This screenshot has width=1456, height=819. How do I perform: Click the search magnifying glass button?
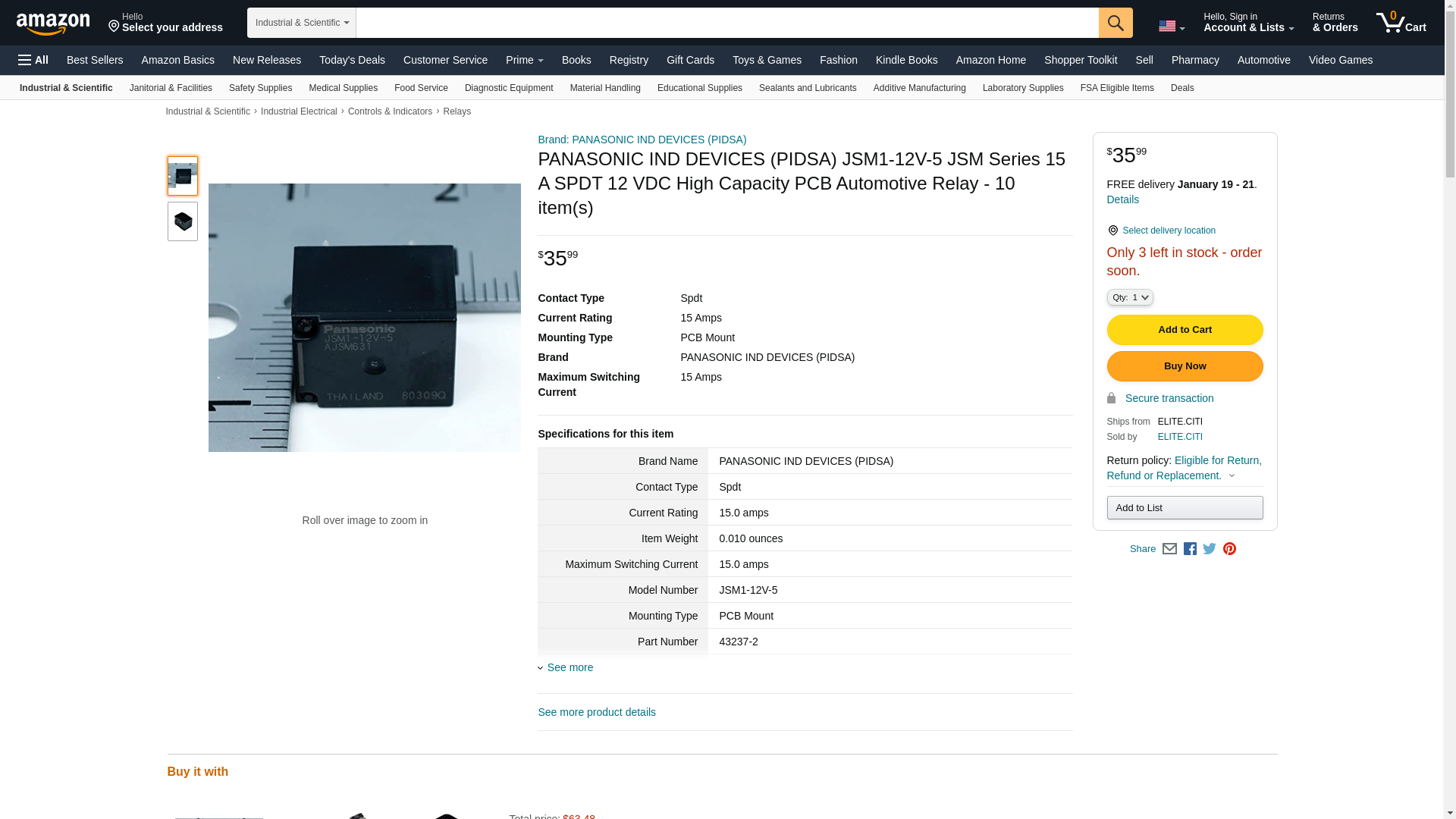tap(1115, 23)
